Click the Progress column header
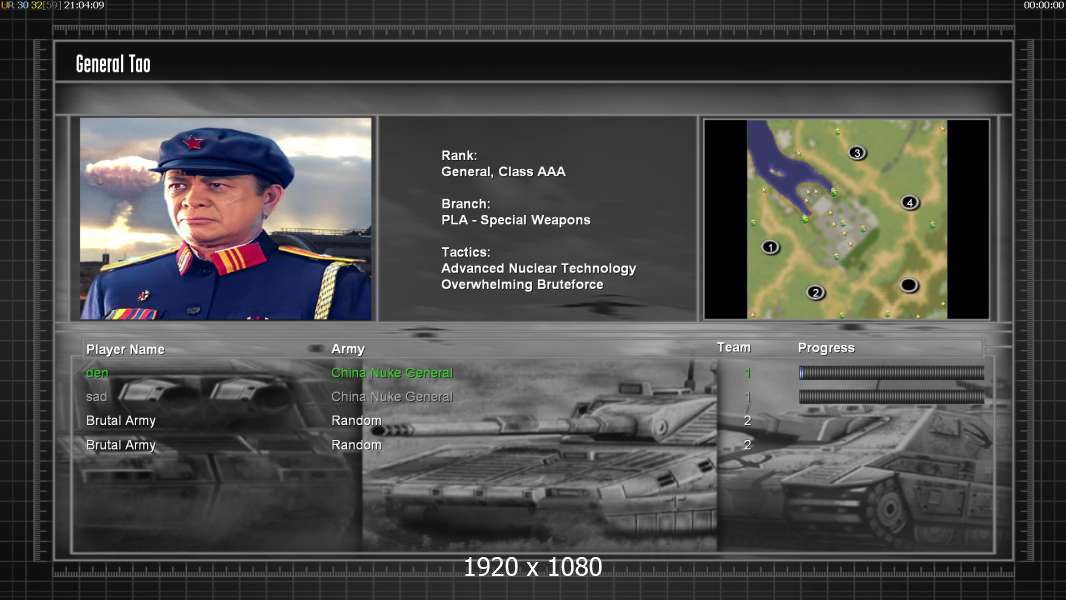The height and width of the screenshot is (600, 1066). coord(826,348)
